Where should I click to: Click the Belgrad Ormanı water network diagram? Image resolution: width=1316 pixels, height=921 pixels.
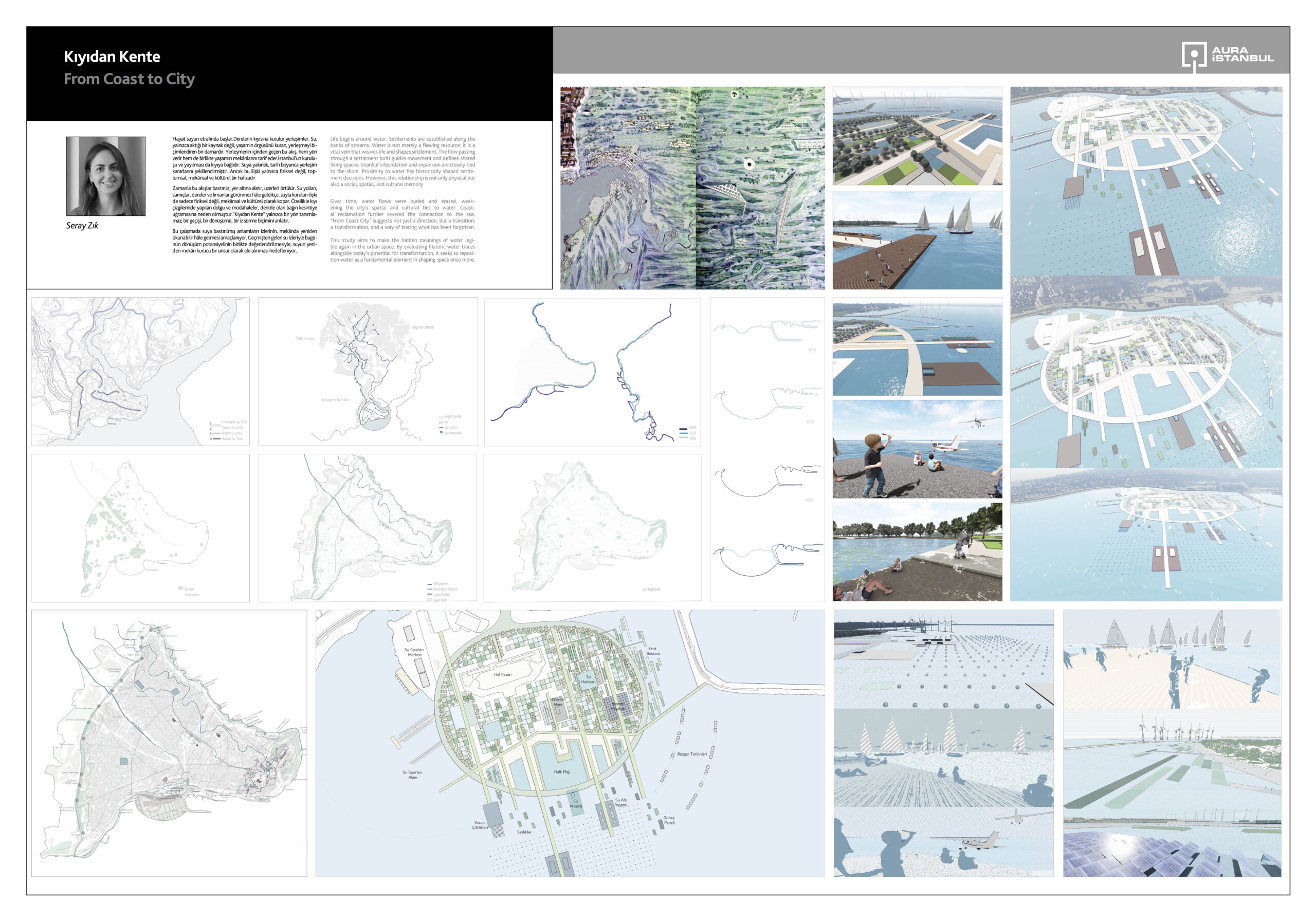pos(368,371)
